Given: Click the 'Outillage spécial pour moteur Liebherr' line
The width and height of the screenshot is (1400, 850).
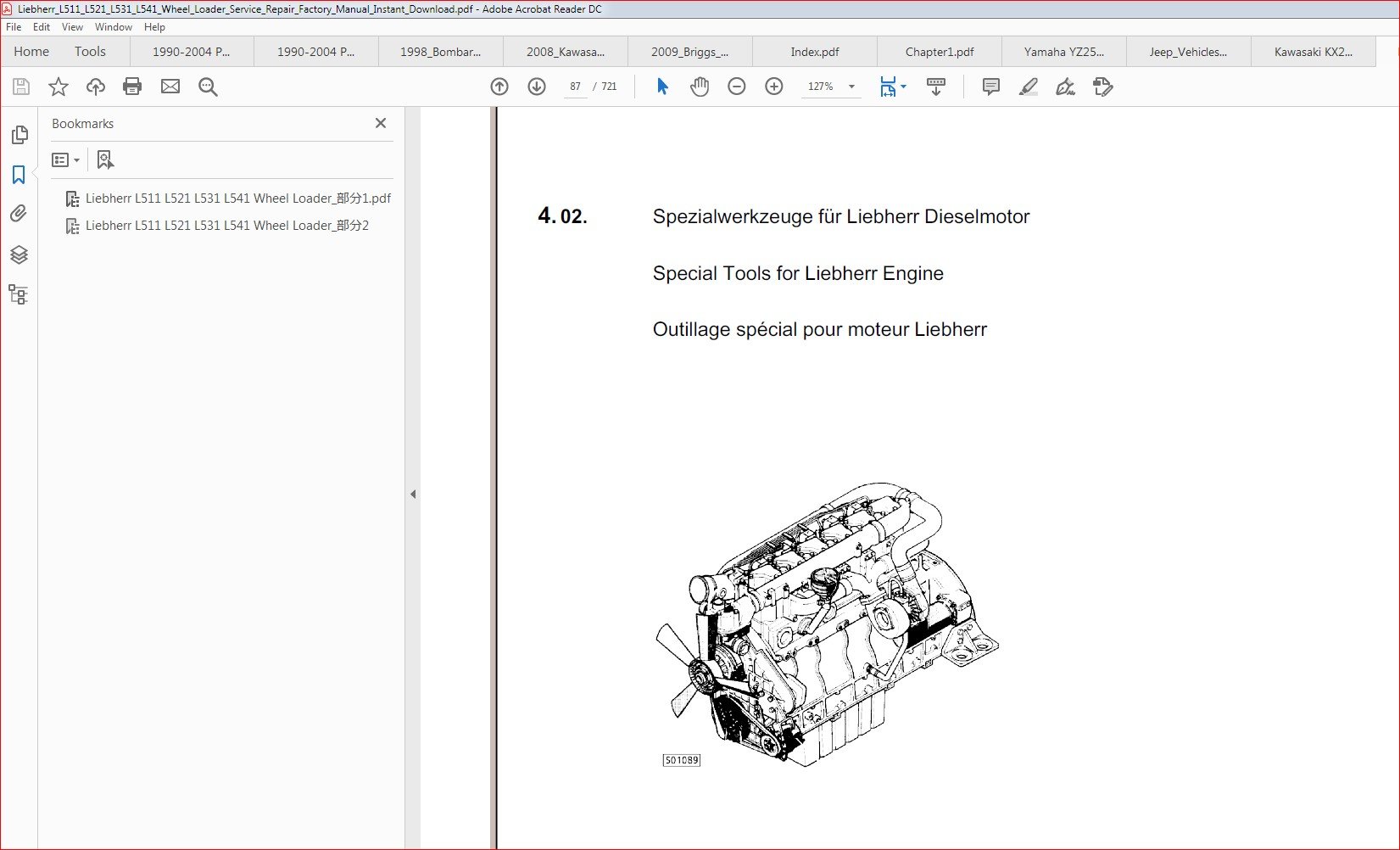Looking at the screenshot, I should (x=820, y=330).
